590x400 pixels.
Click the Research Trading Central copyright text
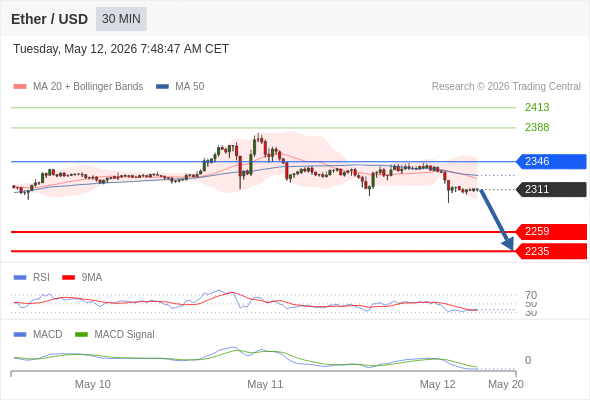(506, 87)
